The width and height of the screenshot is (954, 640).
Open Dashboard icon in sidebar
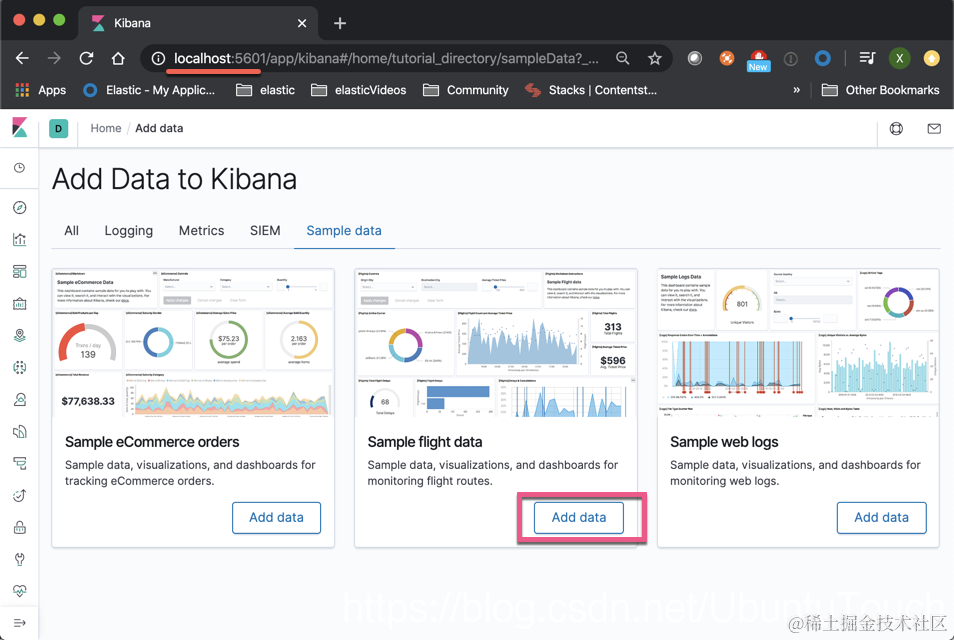19,271
